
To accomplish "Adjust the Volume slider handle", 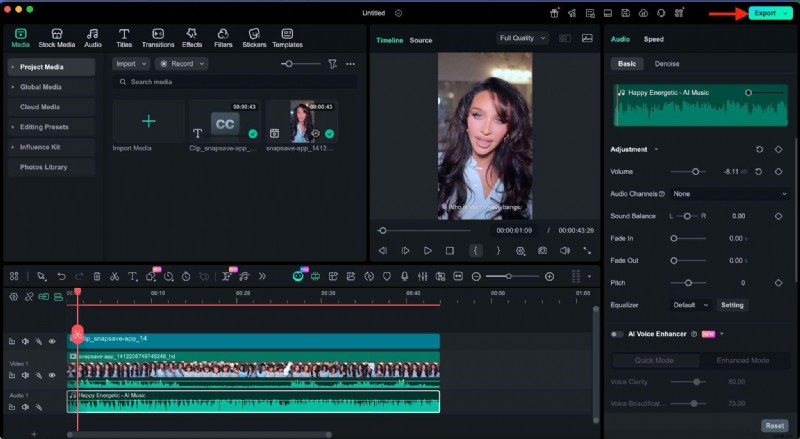I will [x=695, y=172].
